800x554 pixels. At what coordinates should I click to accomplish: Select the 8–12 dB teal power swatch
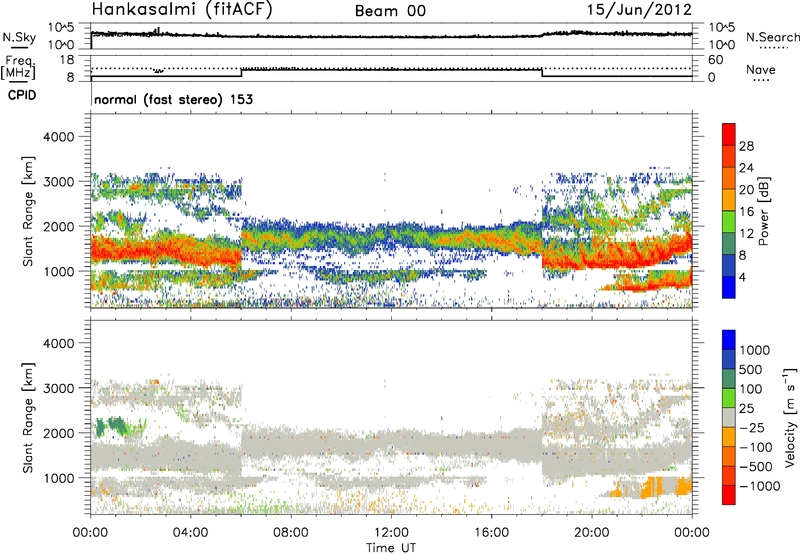pyautogui.click(x=729, y=244)
